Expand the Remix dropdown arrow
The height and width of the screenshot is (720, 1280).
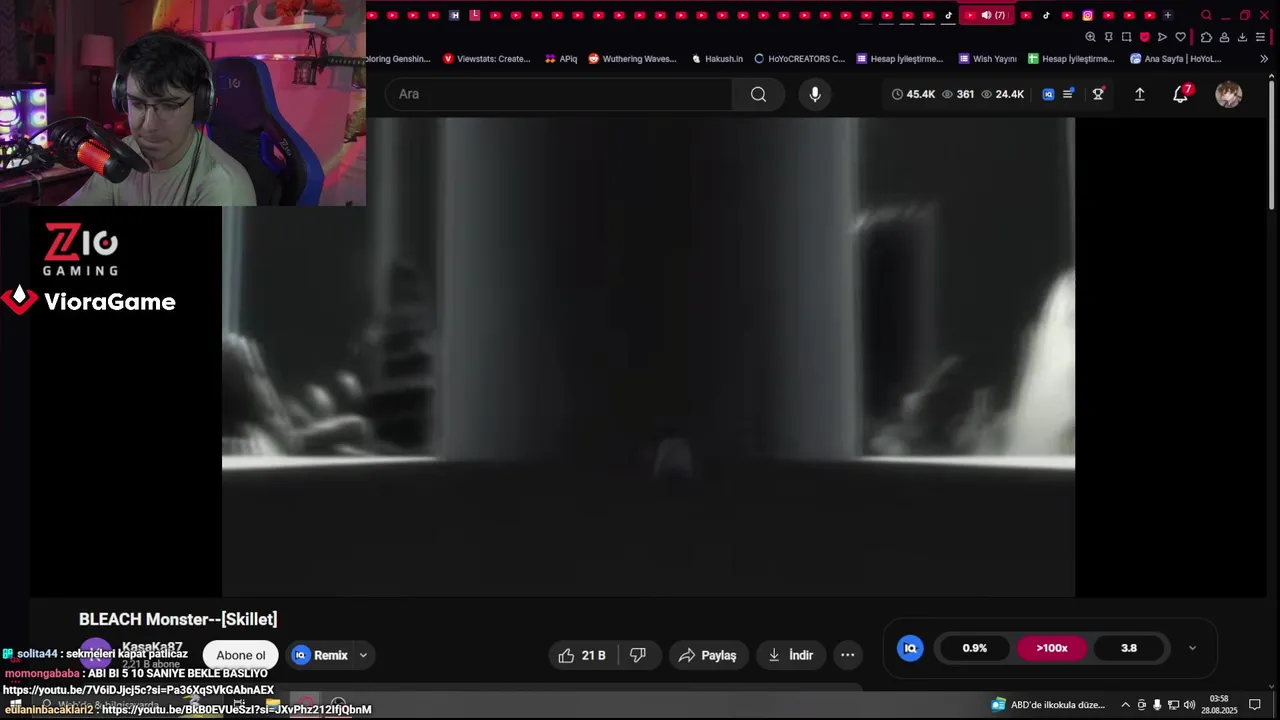click(363, 655)
